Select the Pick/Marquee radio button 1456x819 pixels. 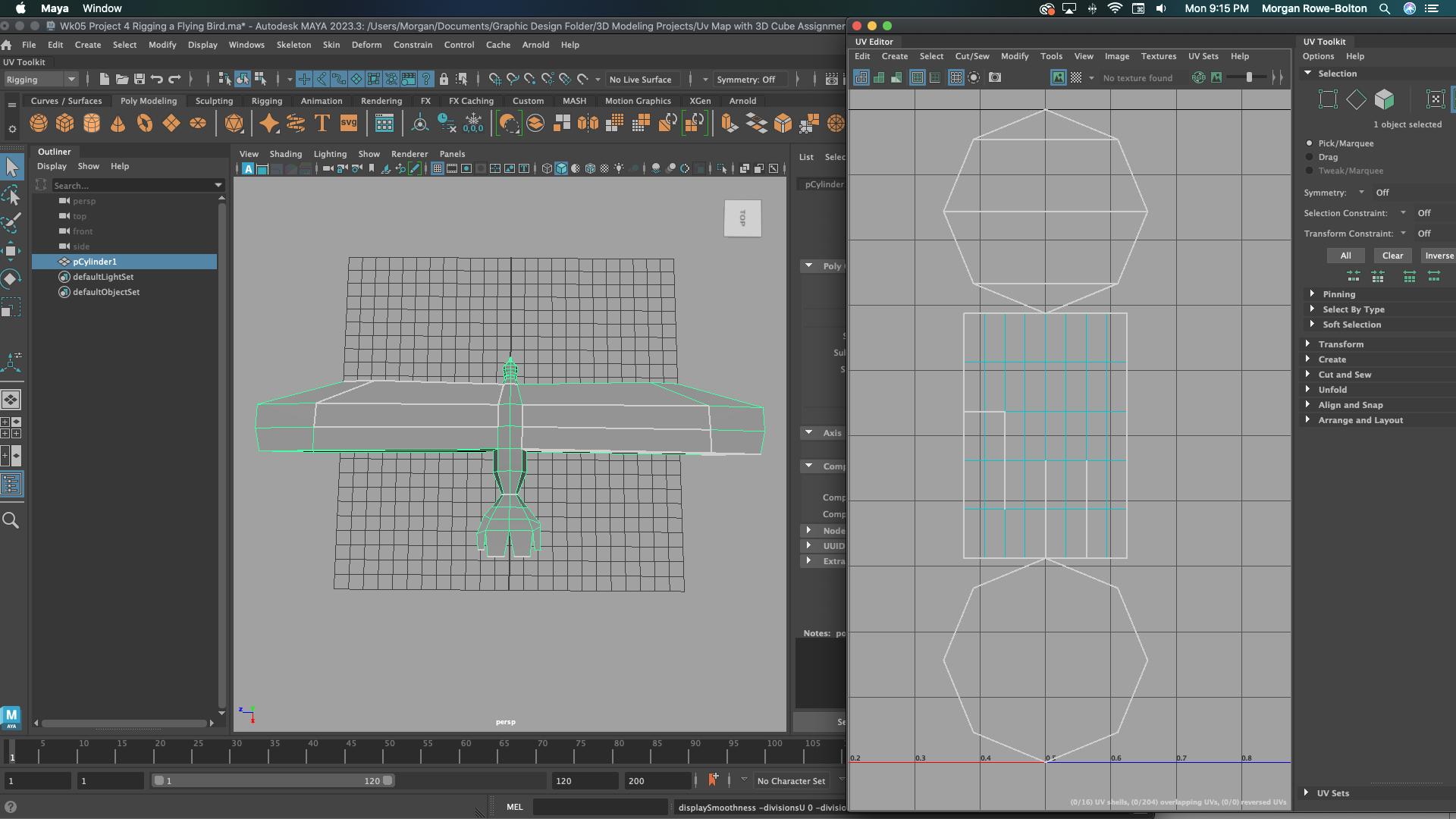[1310, 143]
